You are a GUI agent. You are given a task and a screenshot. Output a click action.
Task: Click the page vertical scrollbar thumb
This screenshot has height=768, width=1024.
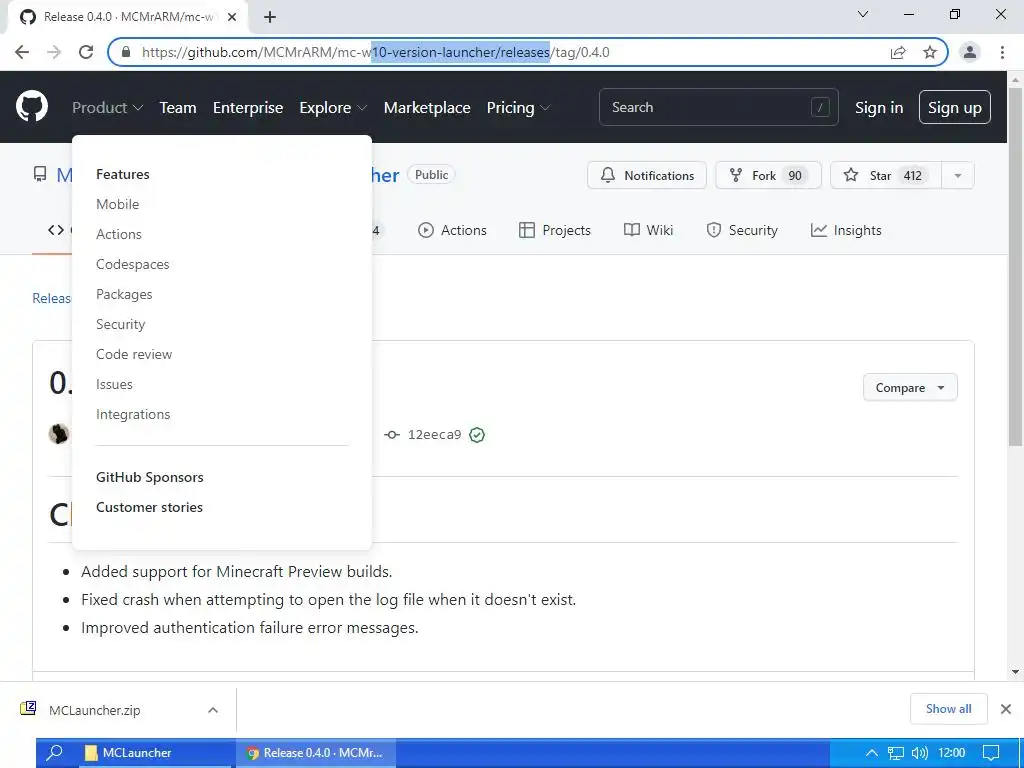(1016, 266)
